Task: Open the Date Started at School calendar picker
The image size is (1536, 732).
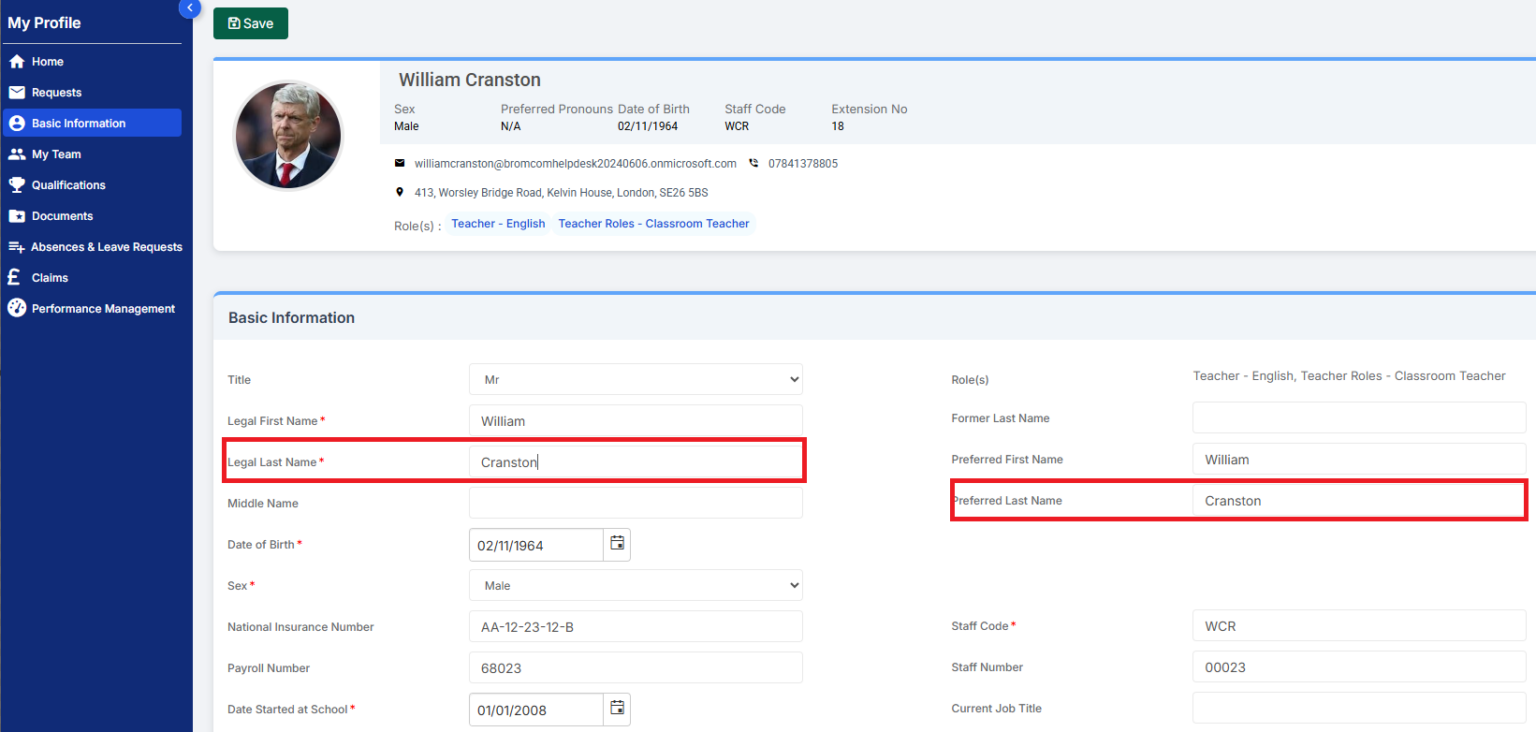Action: [x=617, y=709]
